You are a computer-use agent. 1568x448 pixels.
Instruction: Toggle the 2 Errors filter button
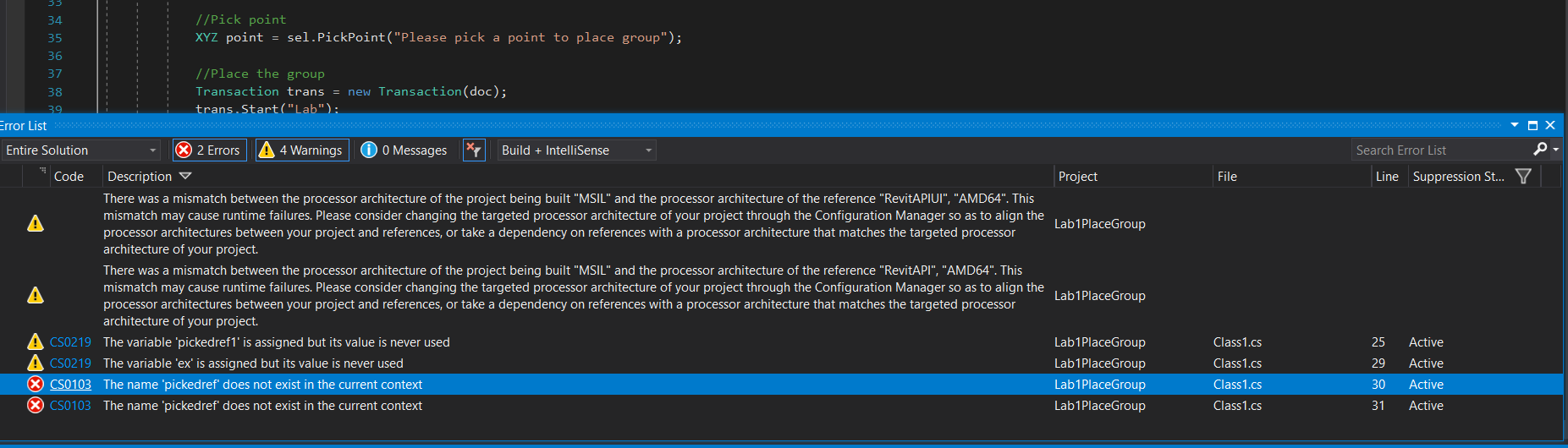(x=209, y=150)
